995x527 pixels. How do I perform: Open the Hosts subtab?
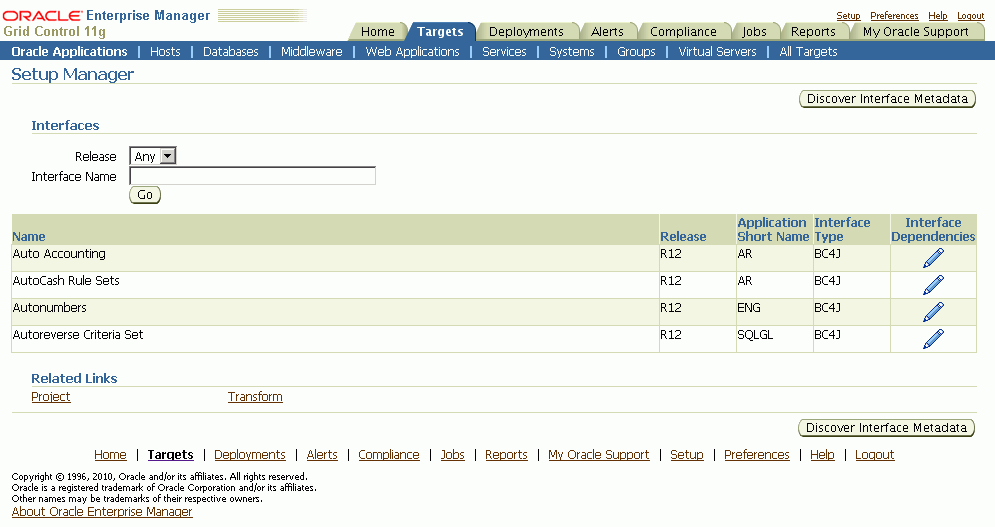click(x=165, y=51)
